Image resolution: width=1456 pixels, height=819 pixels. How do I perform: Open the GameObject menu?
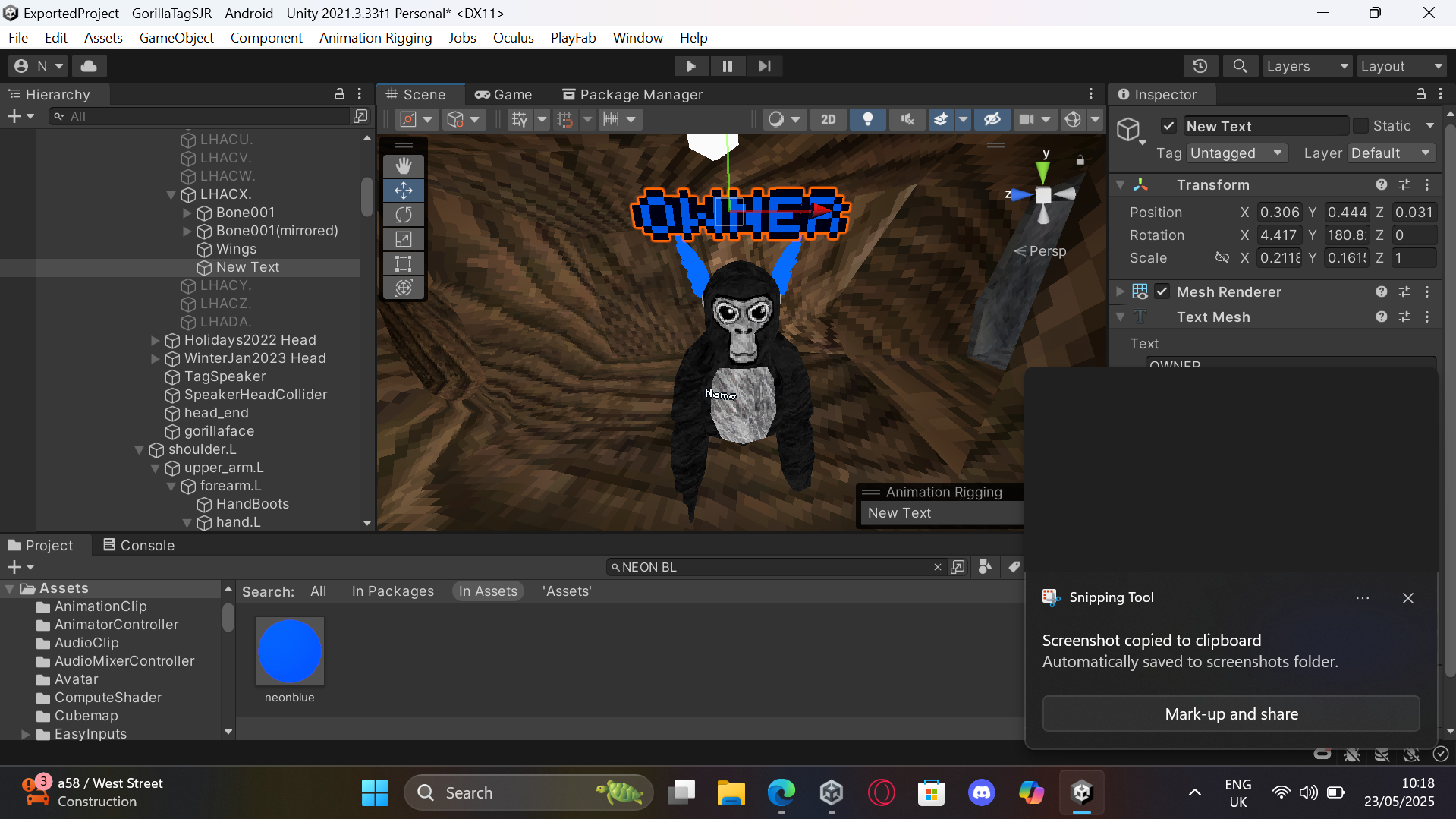[x=176, y=37]
